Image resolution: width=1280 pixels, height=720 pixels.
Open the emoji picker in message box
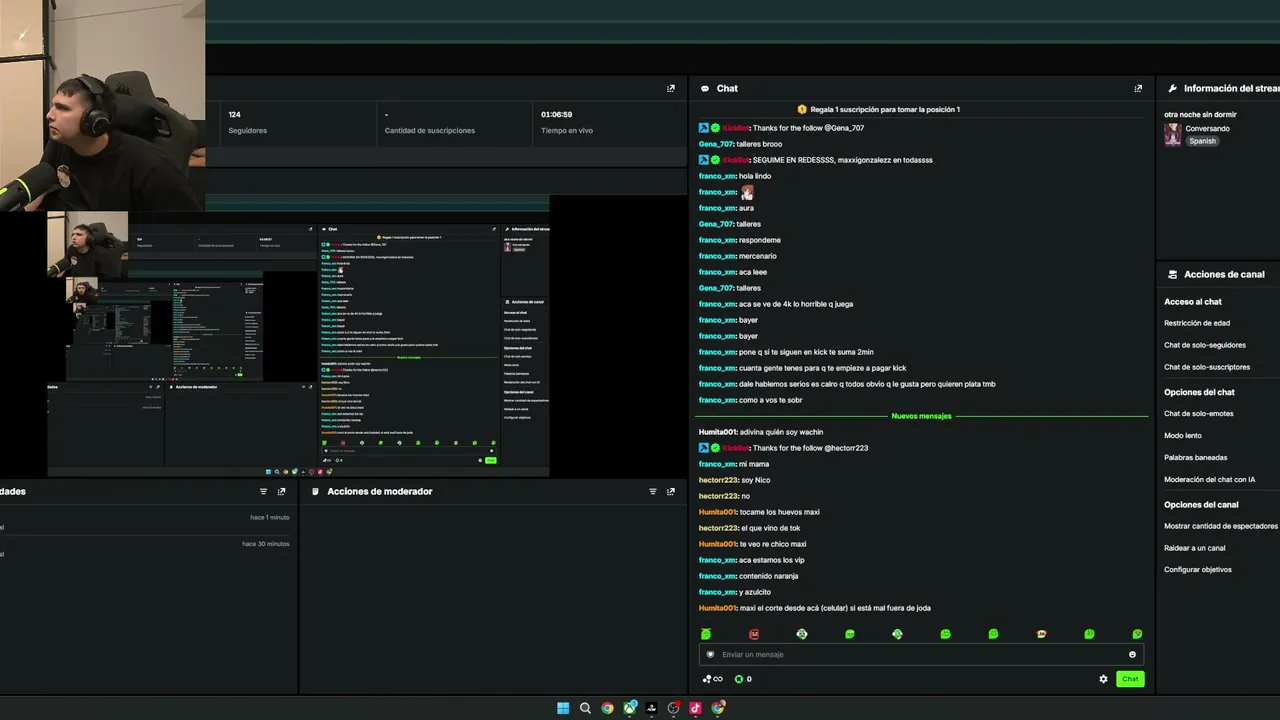(1132, 654)
